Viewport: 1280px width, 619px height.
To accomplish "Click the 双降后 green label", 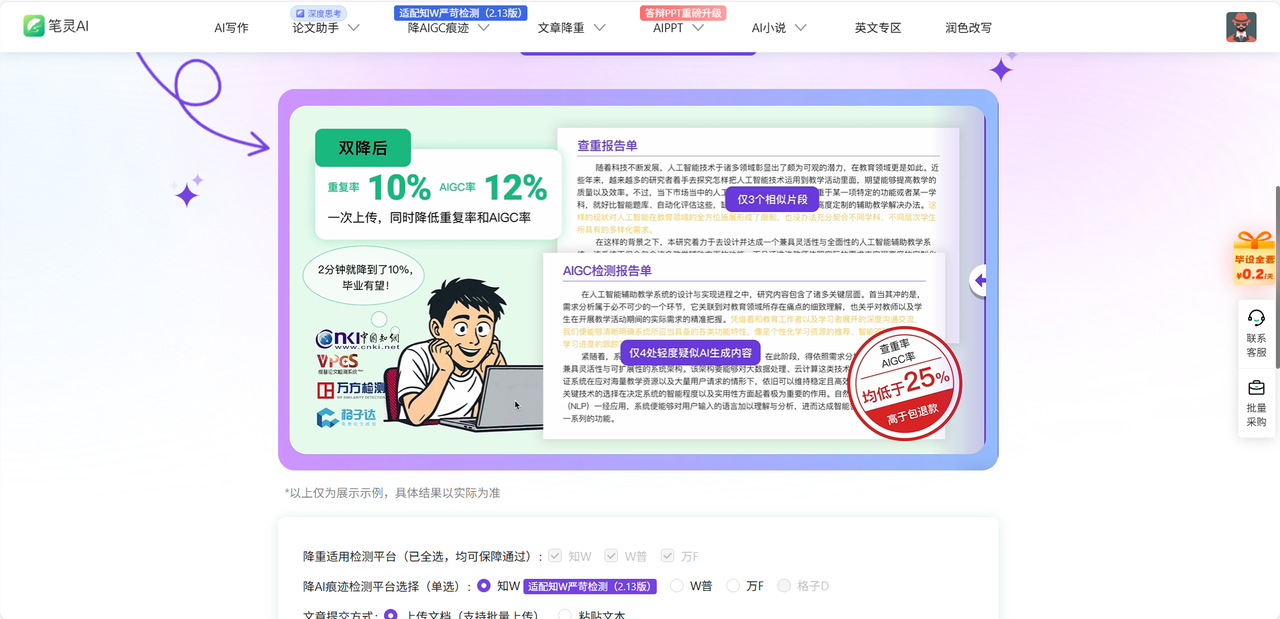I will point(363,147).
